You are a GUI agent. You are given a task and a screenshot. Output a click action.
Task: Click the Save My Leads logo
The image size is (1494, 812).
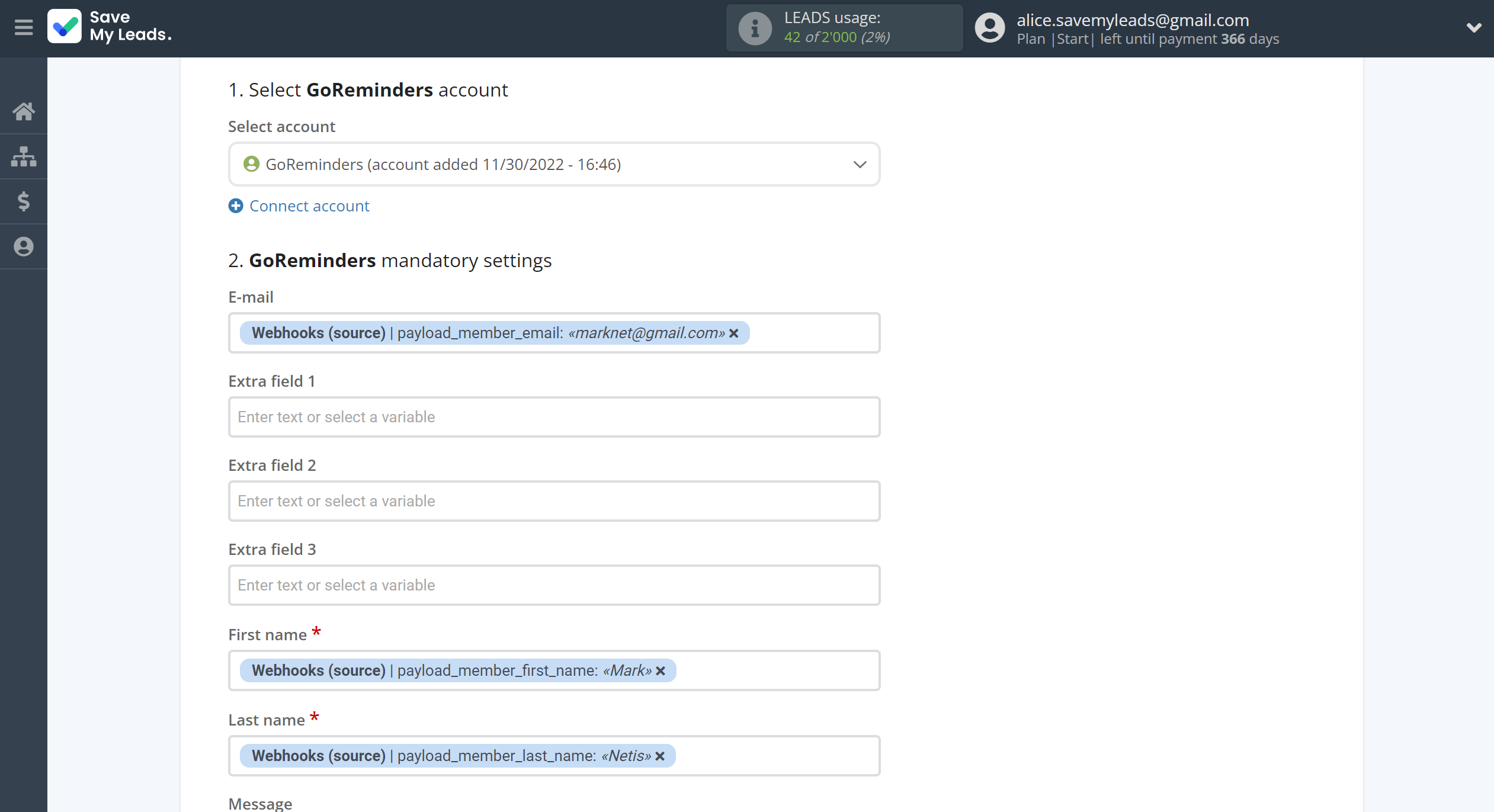[x=110, y=27]
